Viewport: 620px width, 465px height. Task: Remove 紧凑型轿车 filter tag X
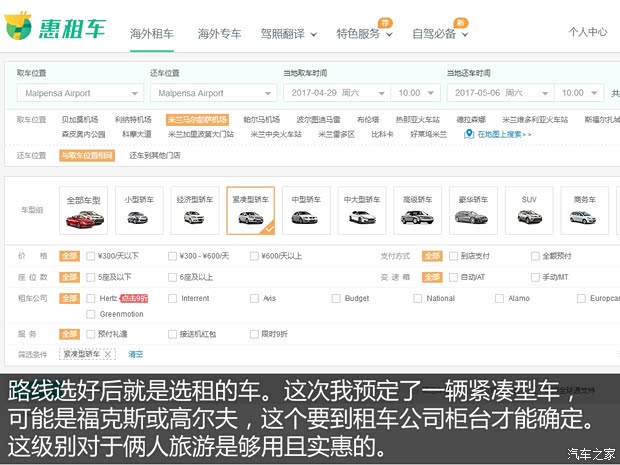pyautogui.click(x=108, y=354)
